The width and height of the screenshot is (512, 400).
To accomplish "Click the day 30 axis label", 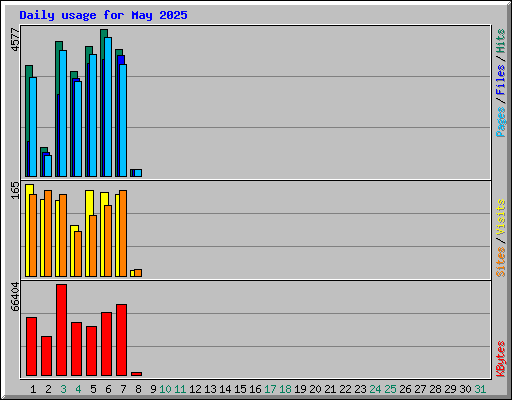I will coord(465,389).
